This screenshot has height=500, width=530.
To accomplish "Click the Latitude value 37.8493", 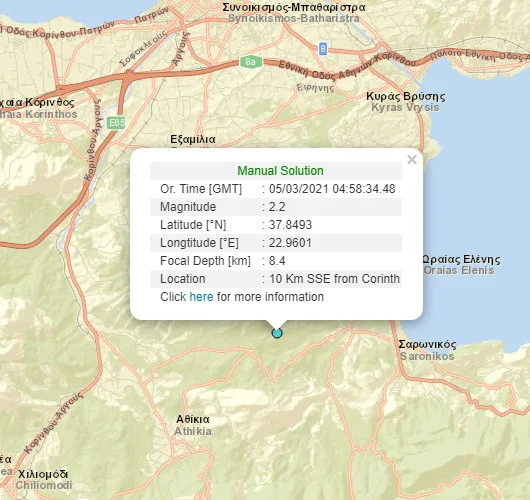I will [x=290, y=225].
